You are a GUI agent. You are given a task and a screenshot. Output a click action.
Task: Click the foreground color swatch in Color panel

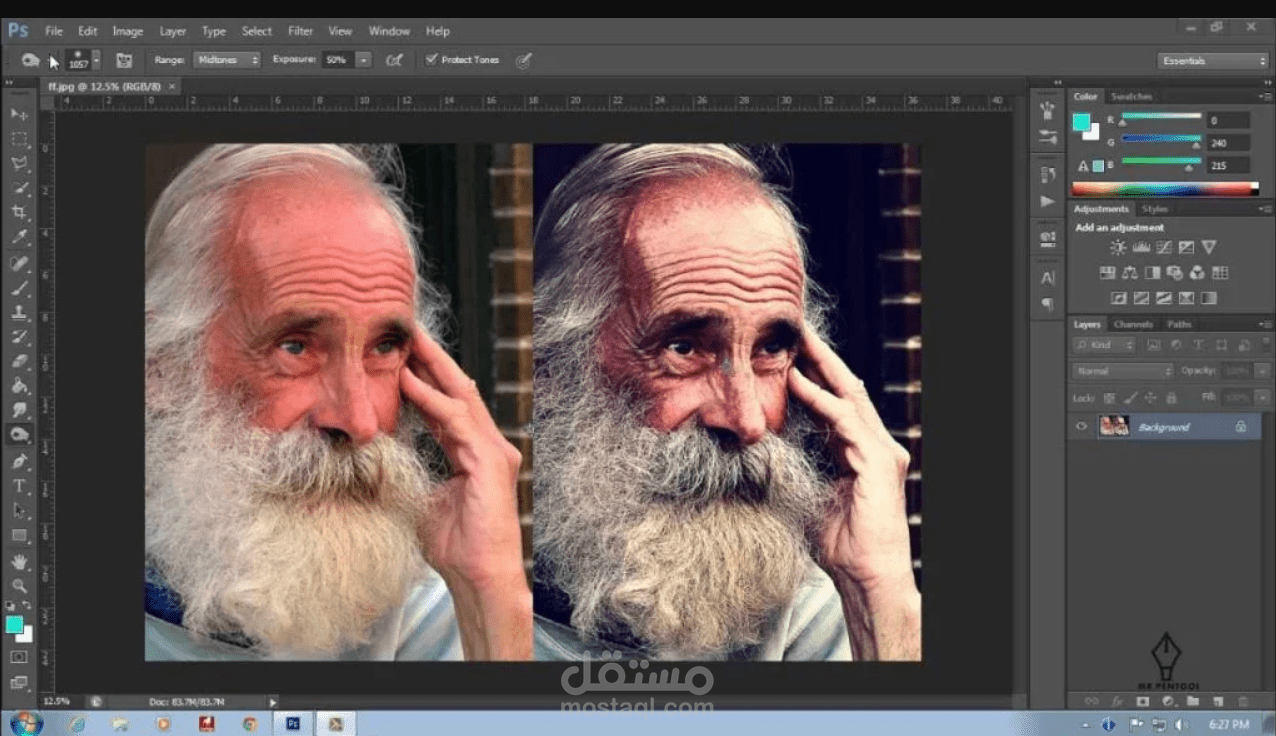1081,122
